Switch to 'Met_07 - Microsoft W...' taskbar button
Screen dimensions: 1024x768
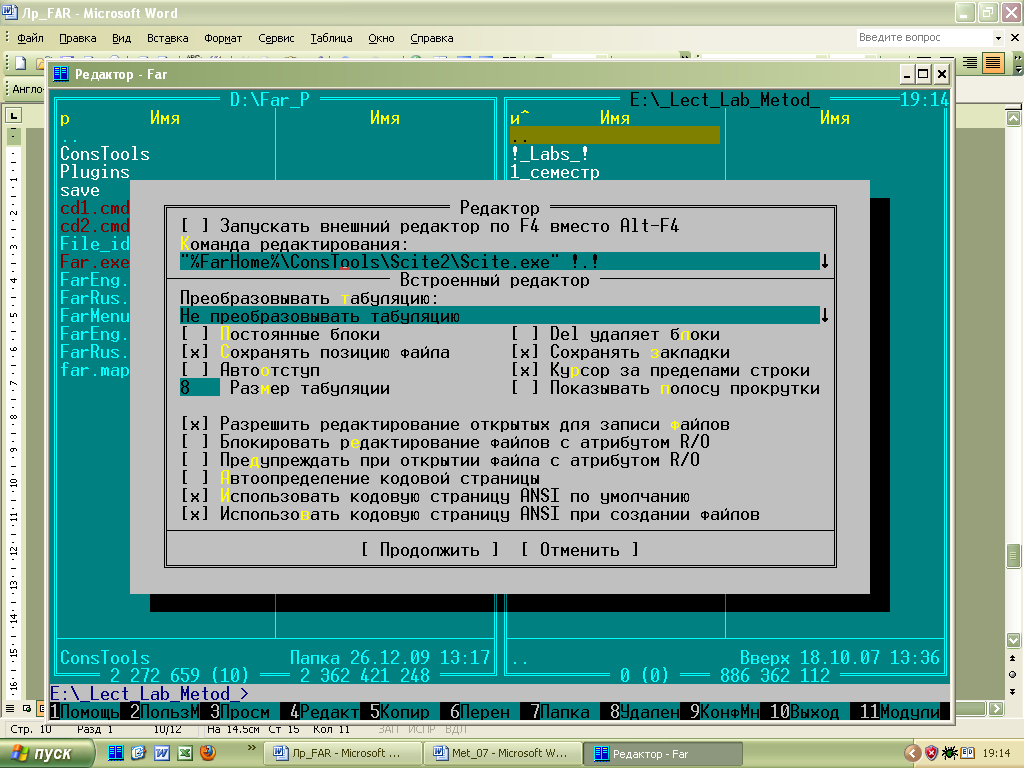(x=504, y=753)
